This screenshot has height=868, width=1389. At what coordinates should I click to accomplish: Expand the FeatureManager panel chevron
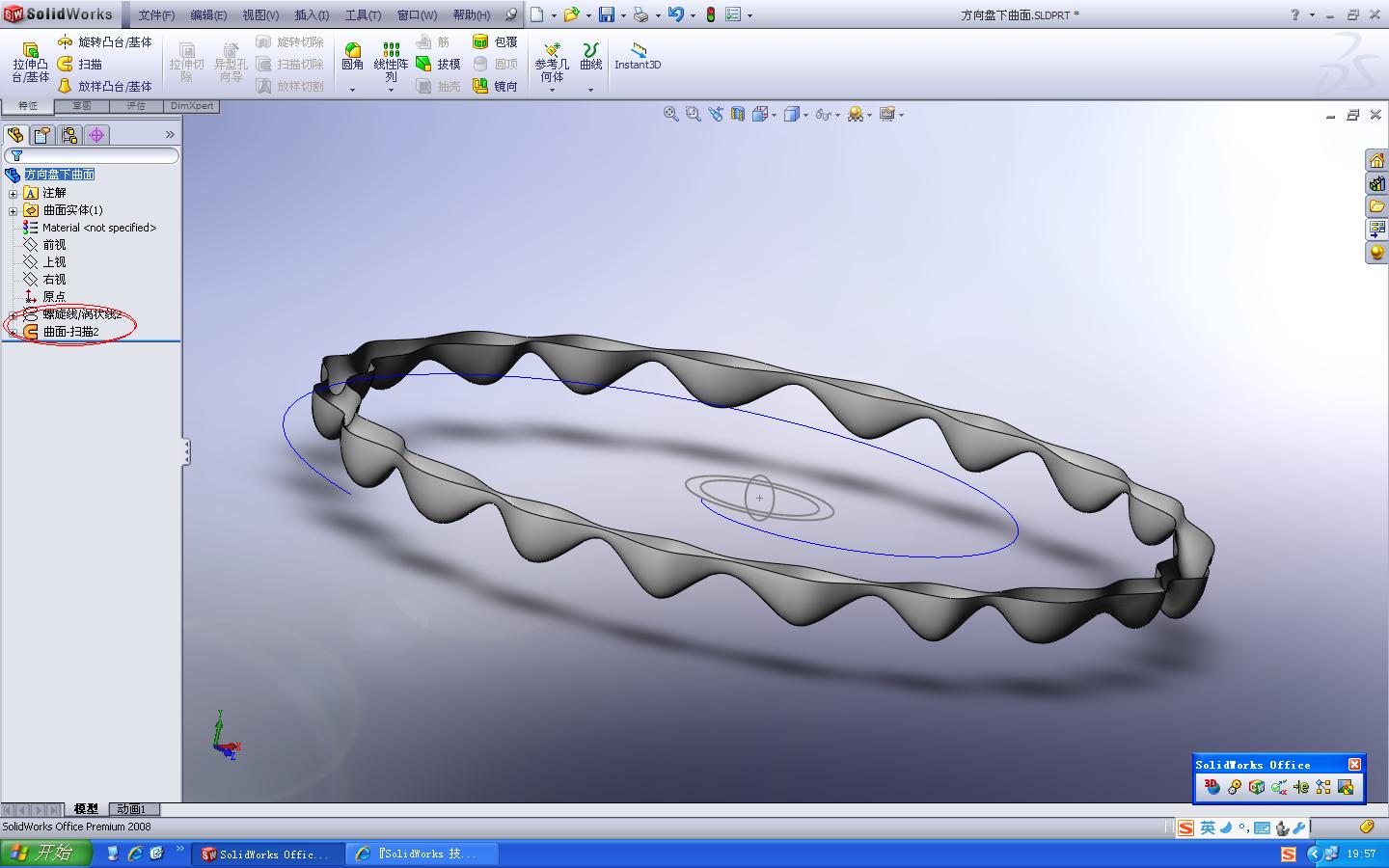tap(170, 135)
